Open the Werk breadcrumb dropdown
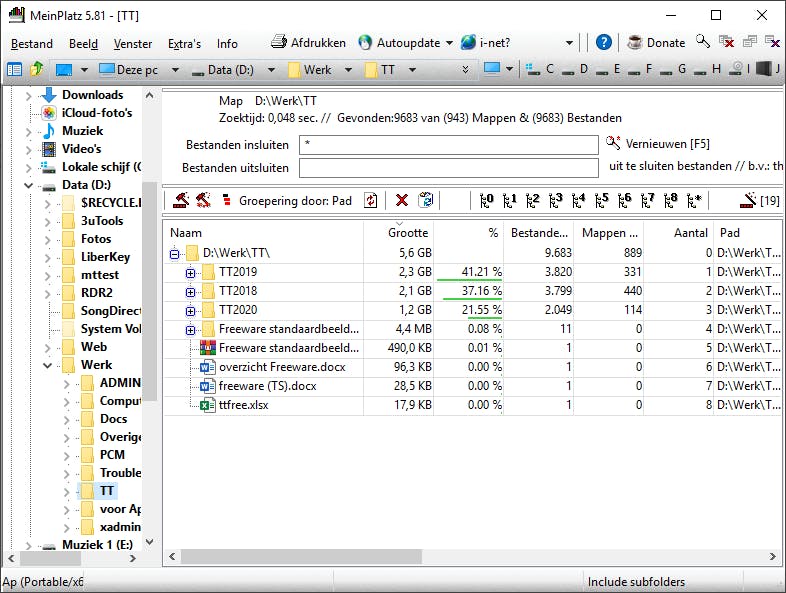786x593 pixels. 348,69
